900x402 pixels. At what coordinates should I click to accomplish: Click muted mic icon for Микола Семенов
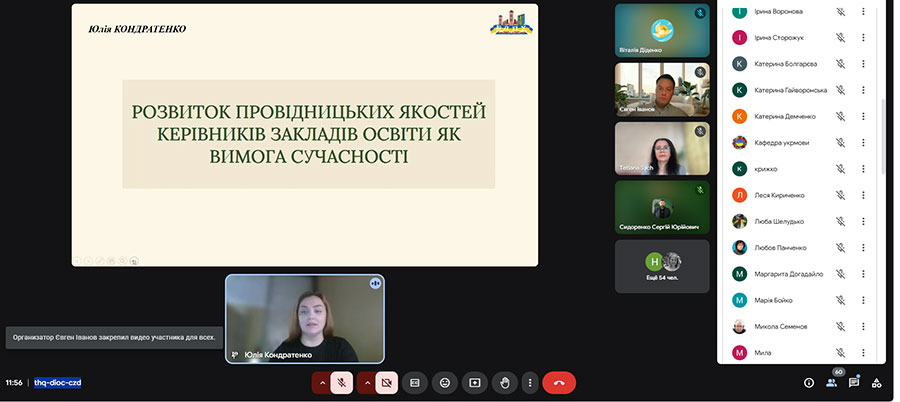pos(840,326)
